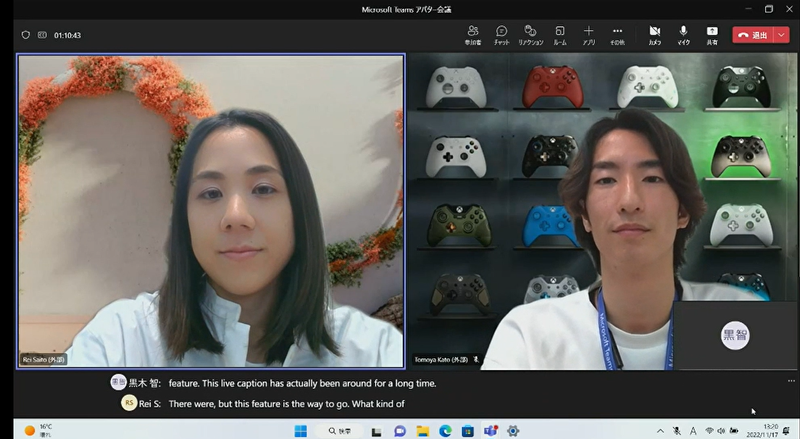This screenshot has height=439, width=800.
Task: Show hidden system tray icons chevron
Action: point(660,431)
